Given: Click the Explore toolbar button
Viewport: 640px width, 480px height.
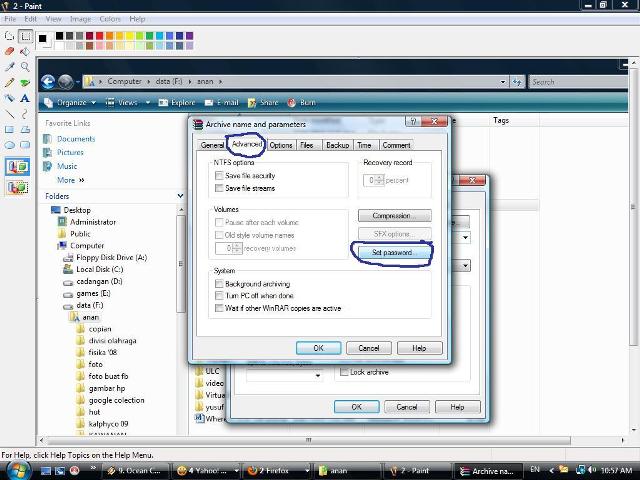Looking at the screenshot, I should (x=177, y=102).
